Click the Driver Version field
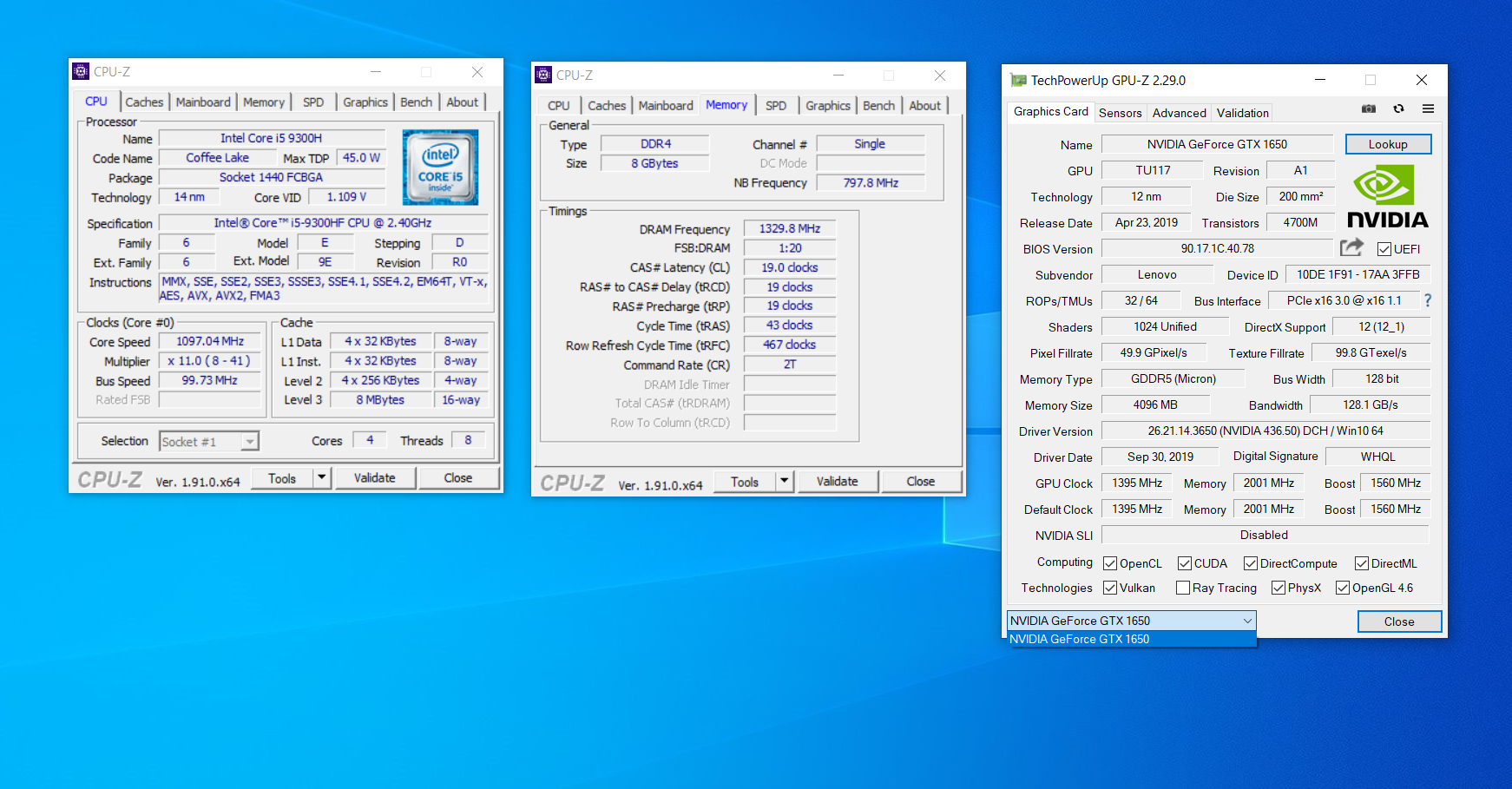 [1265, 431]
